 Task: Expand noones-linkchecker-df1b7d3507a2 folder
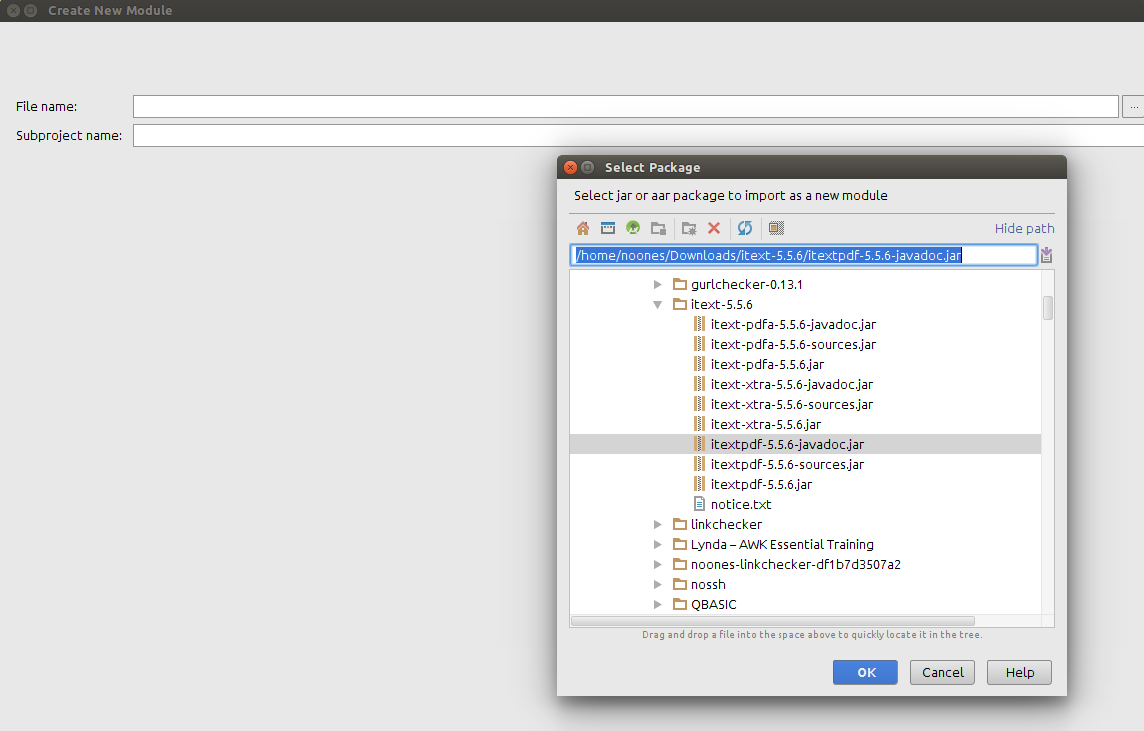tap(657, 565)
